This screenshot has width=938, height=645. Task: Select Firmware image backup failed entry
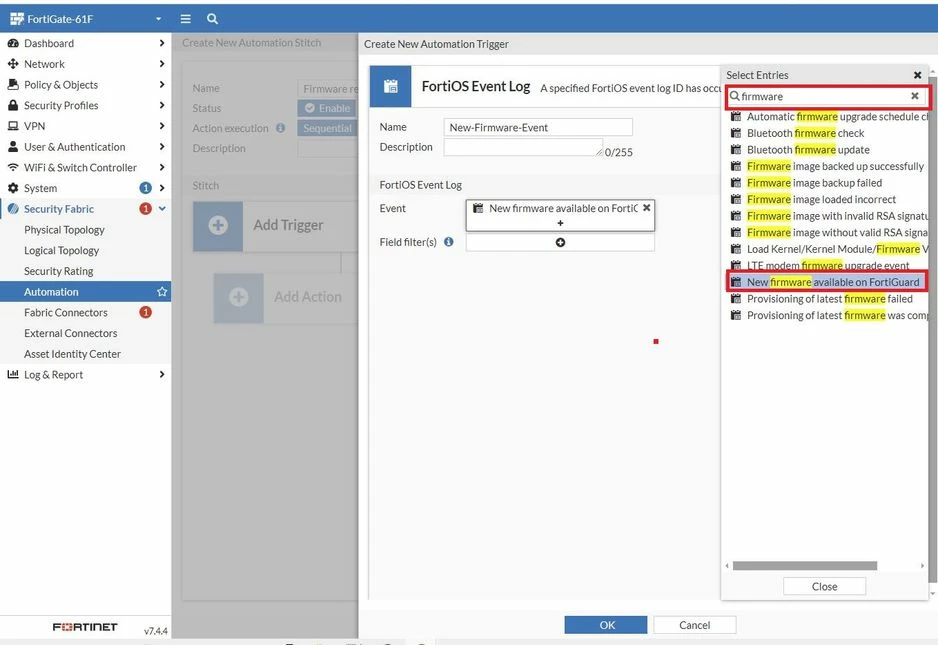[829, 182]
